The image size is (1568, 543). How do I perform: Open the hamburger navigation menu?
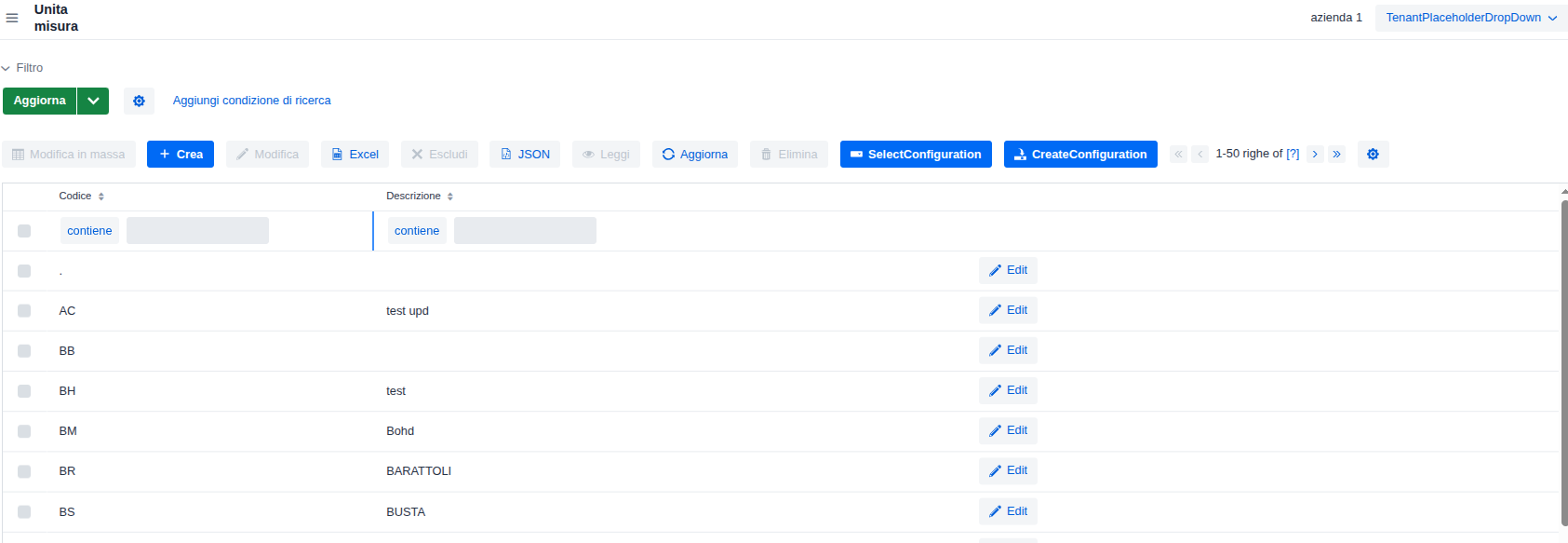coord(12,18)
